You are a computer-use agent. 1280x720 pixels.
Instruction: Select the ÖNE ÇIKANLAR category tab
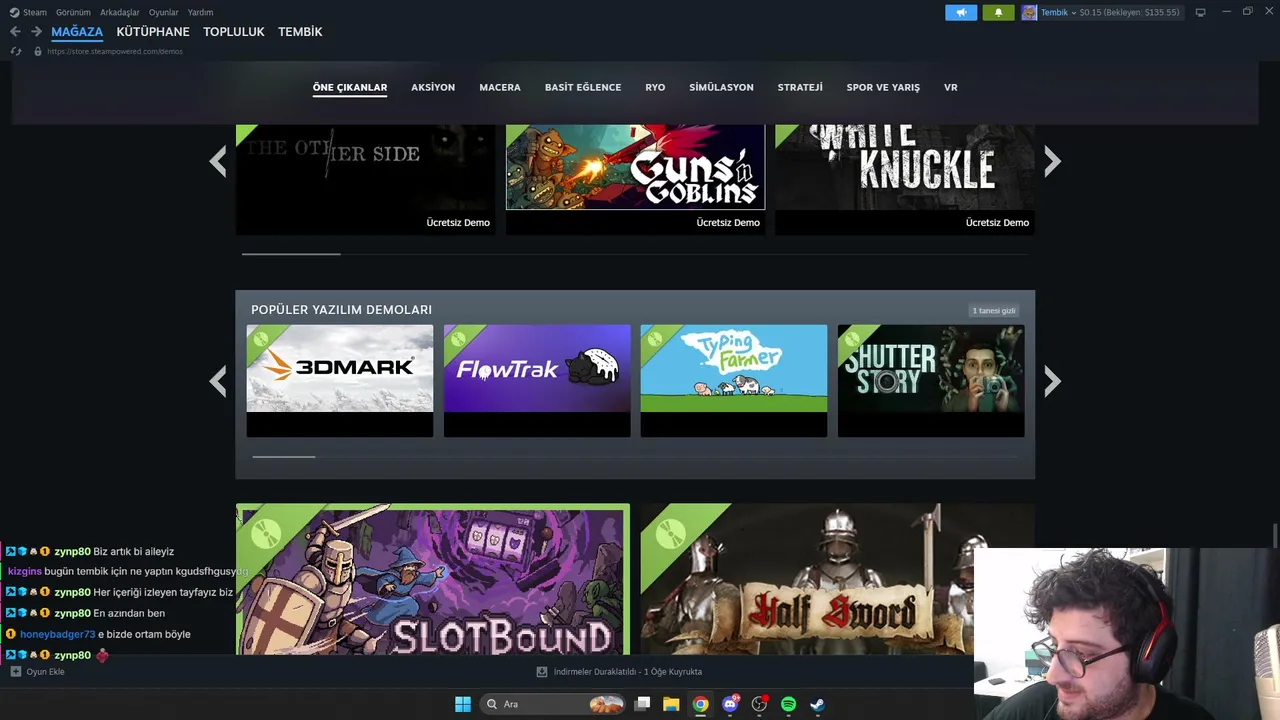click(x=350, y=88)
